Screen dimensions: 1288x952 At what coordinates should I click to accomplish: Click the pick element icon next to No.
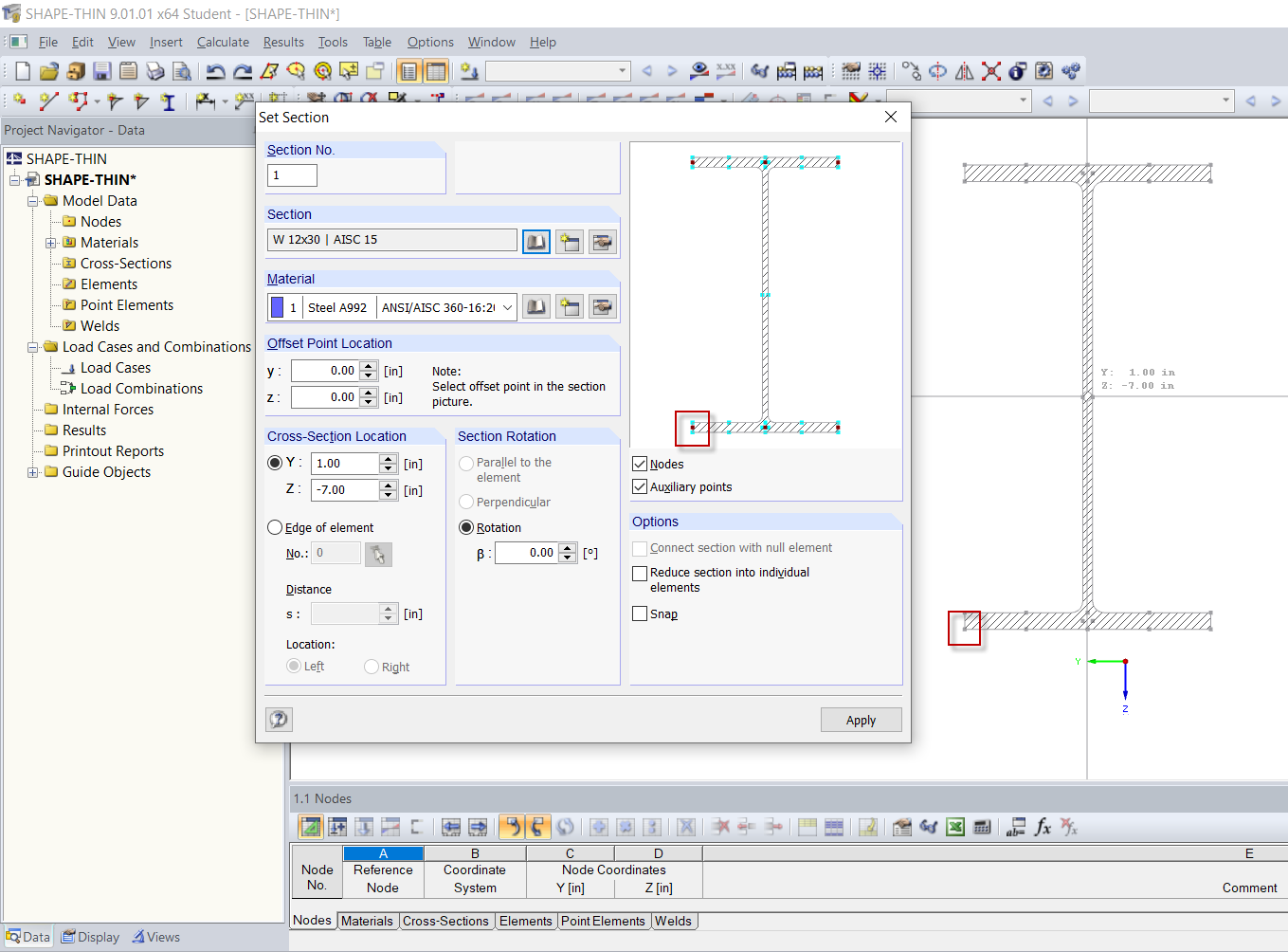click(378, 554)
